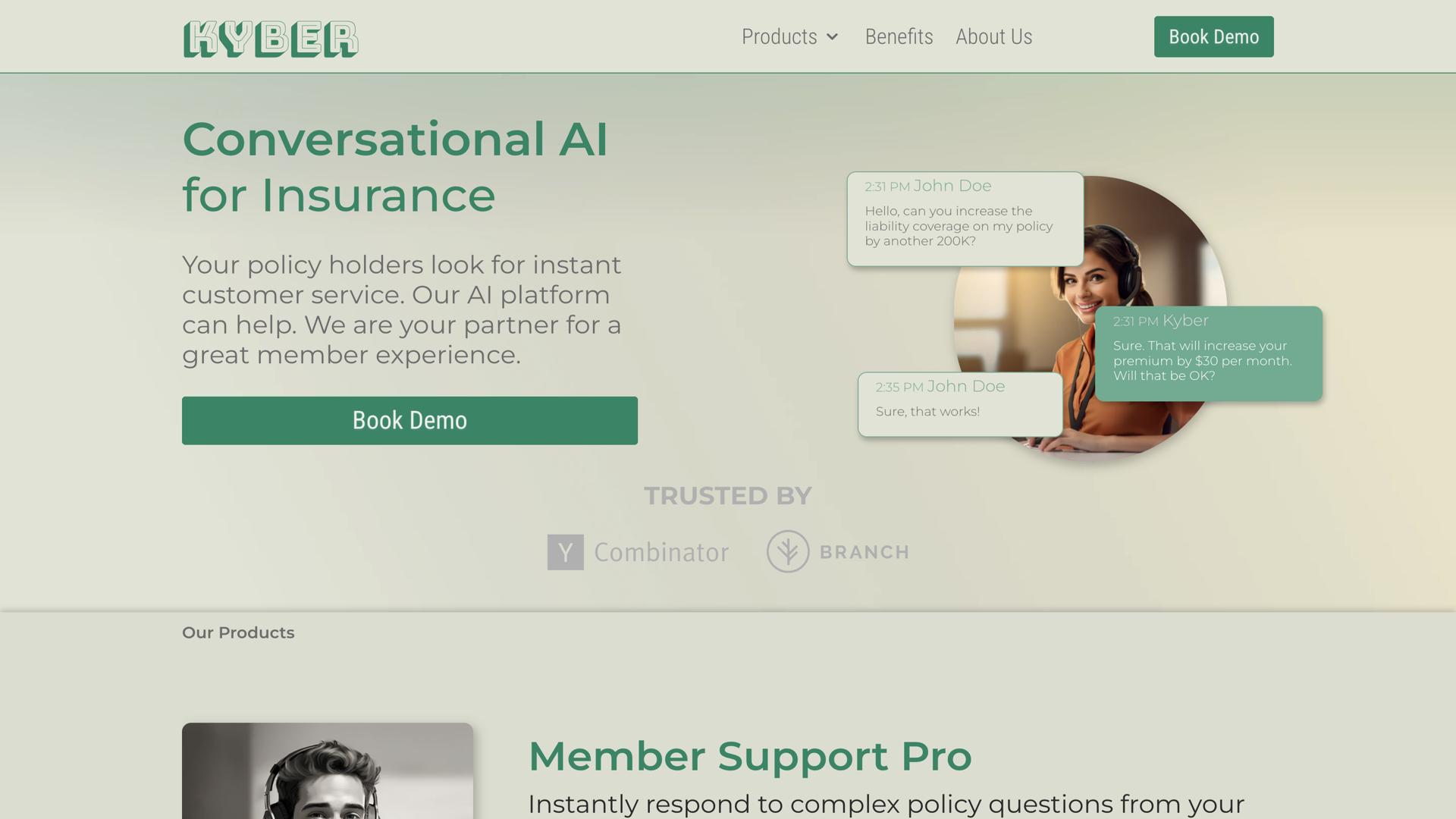This screenshot has width=1456, height=819.
Task: Click the Member Support Pro heading
Action: pos(749,756)
